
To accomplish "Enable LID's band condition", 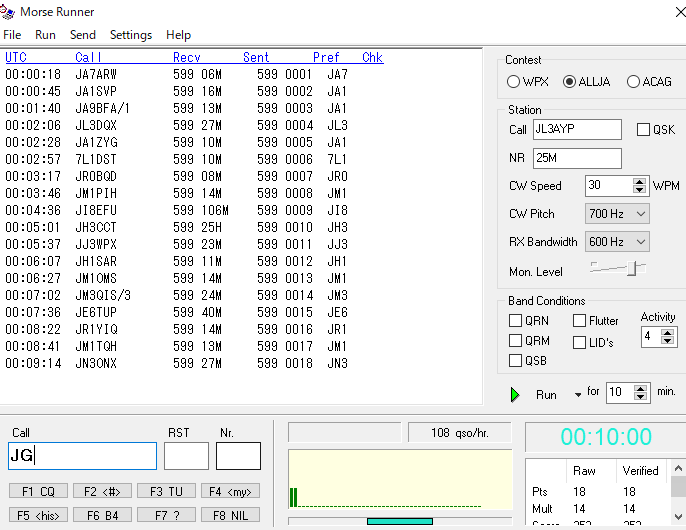I will (x=579, y=342).
